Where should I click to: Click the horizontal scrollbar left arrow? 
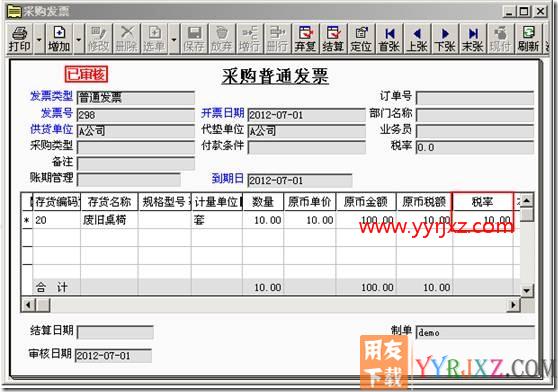pyautogui.click(x=28, y=305)
